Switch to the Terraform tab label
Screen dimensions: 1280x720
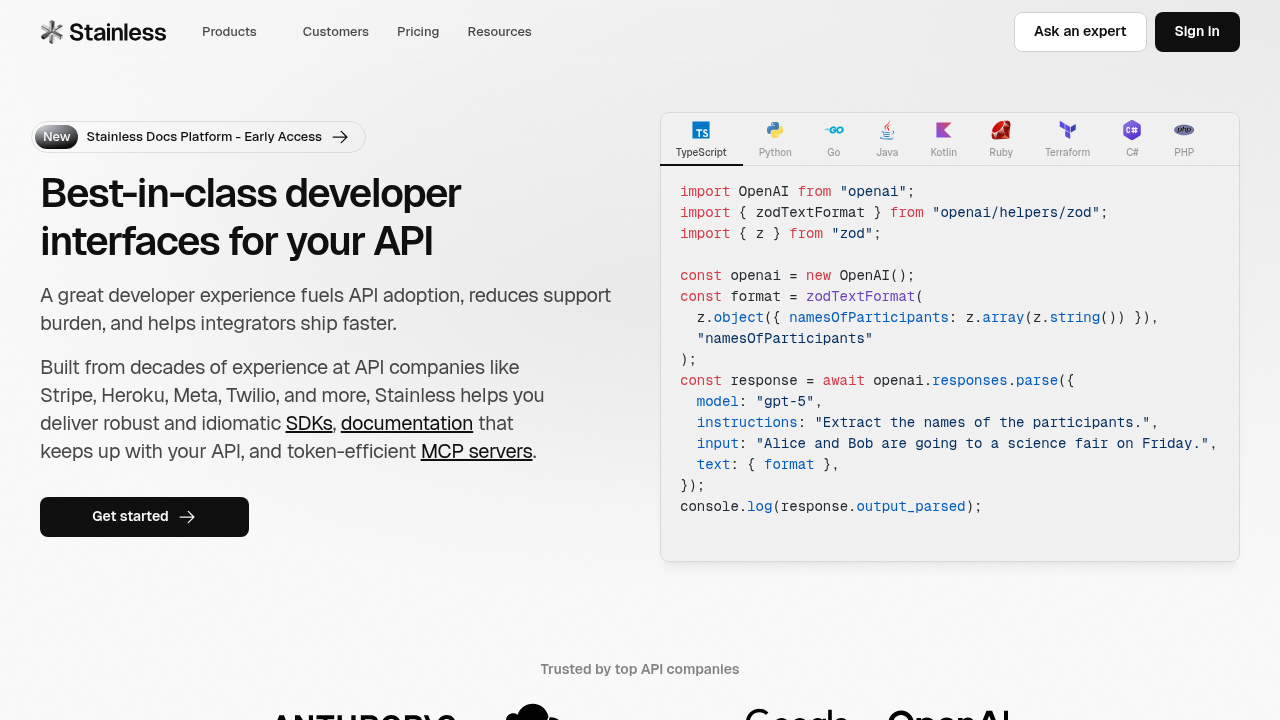tap(1068, 153)
